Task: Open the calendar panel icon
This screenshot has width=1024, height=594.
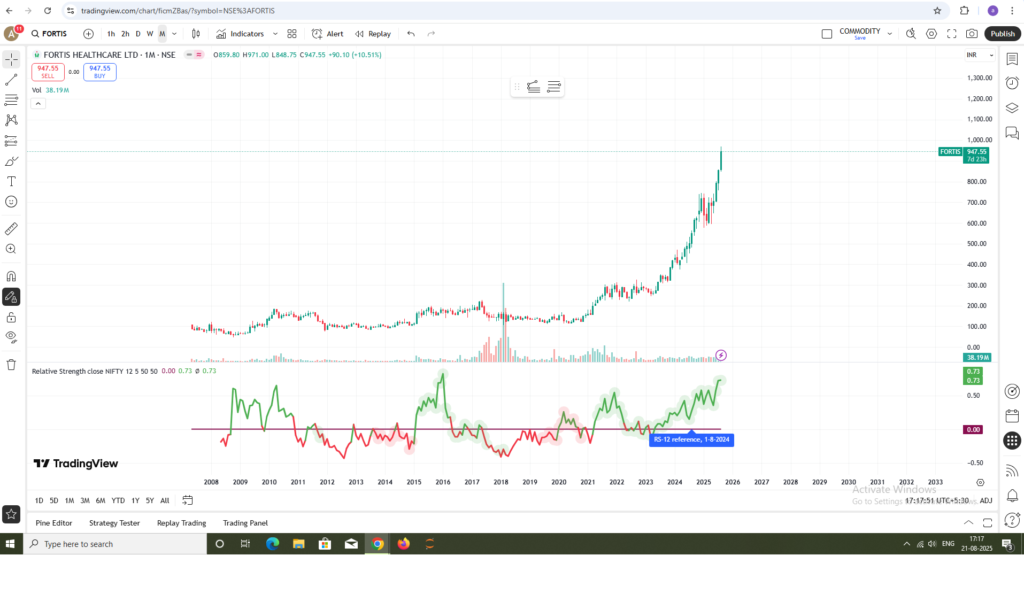Action: [1012, 416]
